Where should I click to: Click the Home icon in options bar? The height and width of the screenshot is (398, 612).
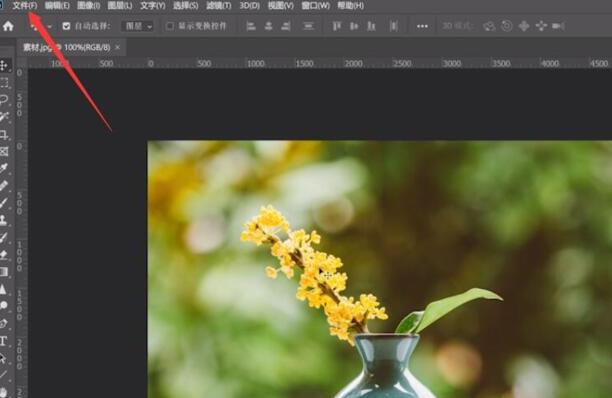click(x=8, y=26)
